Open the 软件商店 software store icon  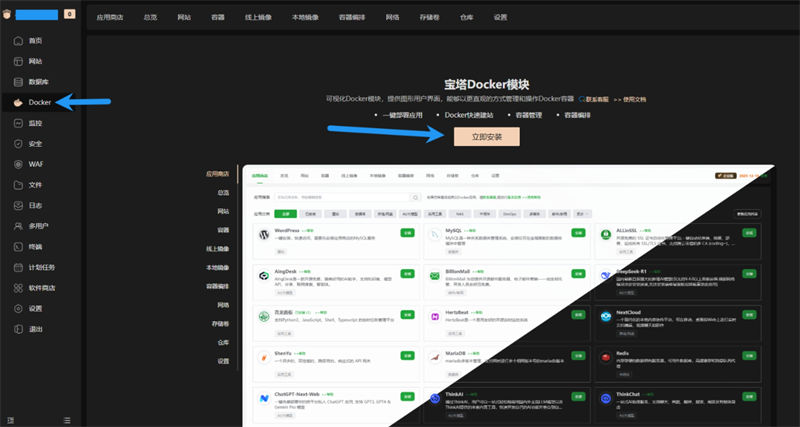click(x=17, y=288)
